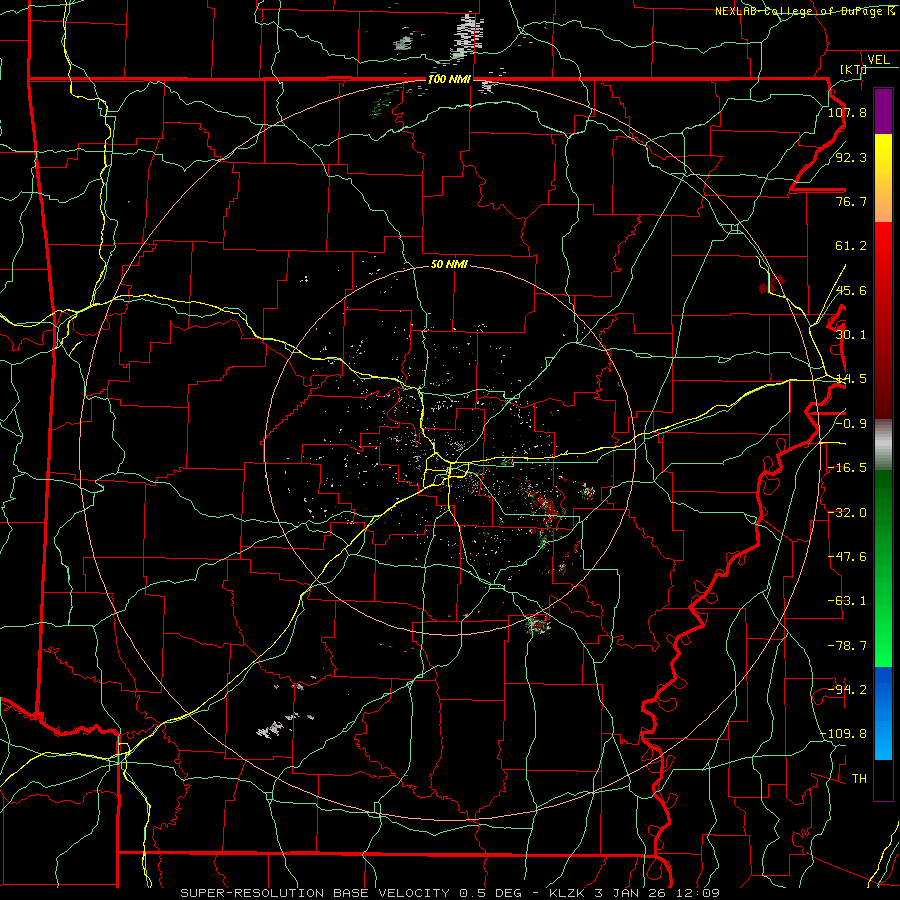Screen dimensions: 900x900
Task: Click the -32.0 value on velocity scale
Action: [847, 513]
